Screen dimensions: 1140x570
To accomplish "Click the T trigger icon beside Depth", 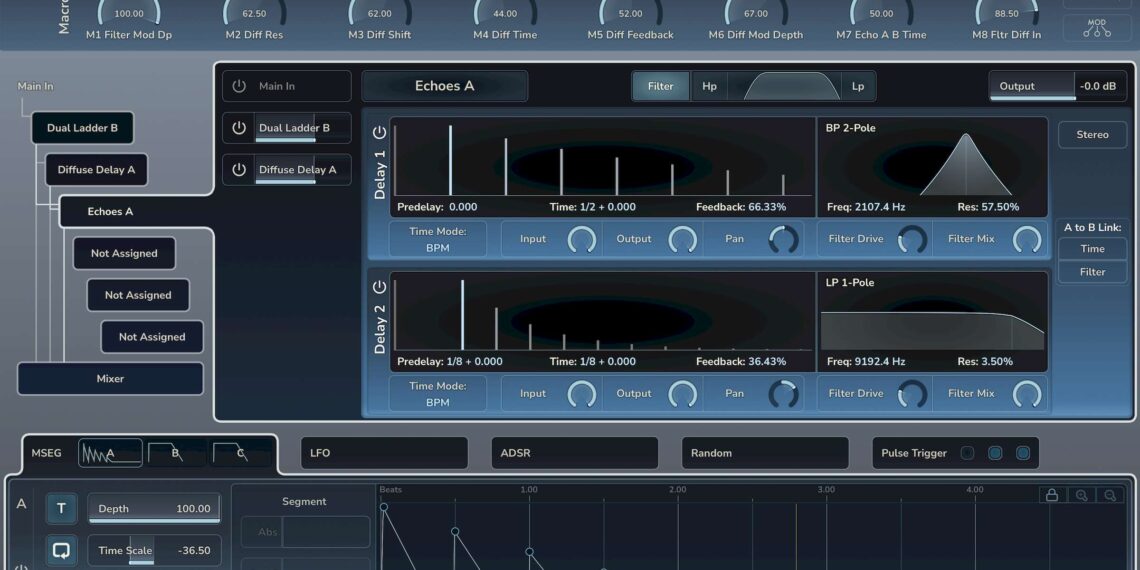I will (61, 508).
